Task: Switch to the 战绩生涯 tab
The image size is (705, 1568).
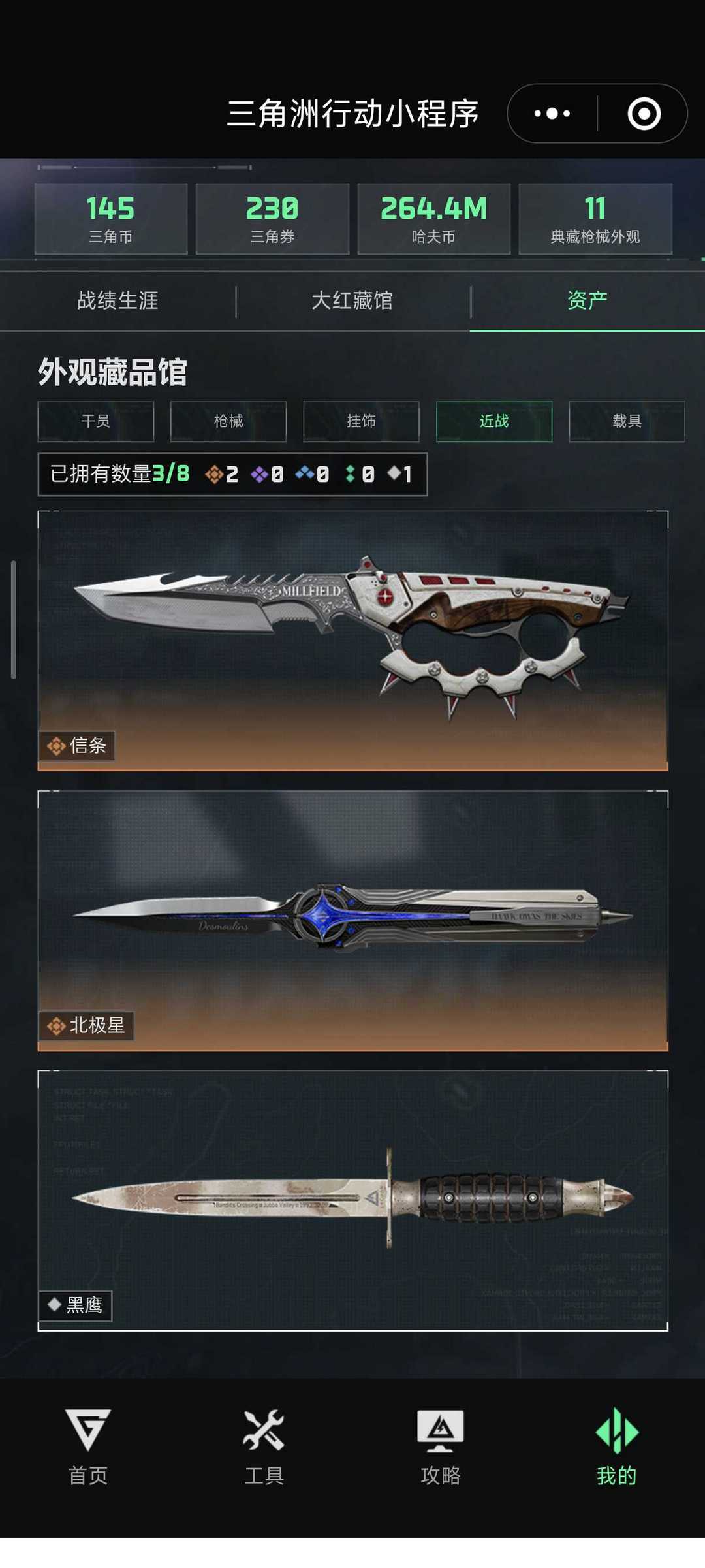Action: click(x=117, y=300)
